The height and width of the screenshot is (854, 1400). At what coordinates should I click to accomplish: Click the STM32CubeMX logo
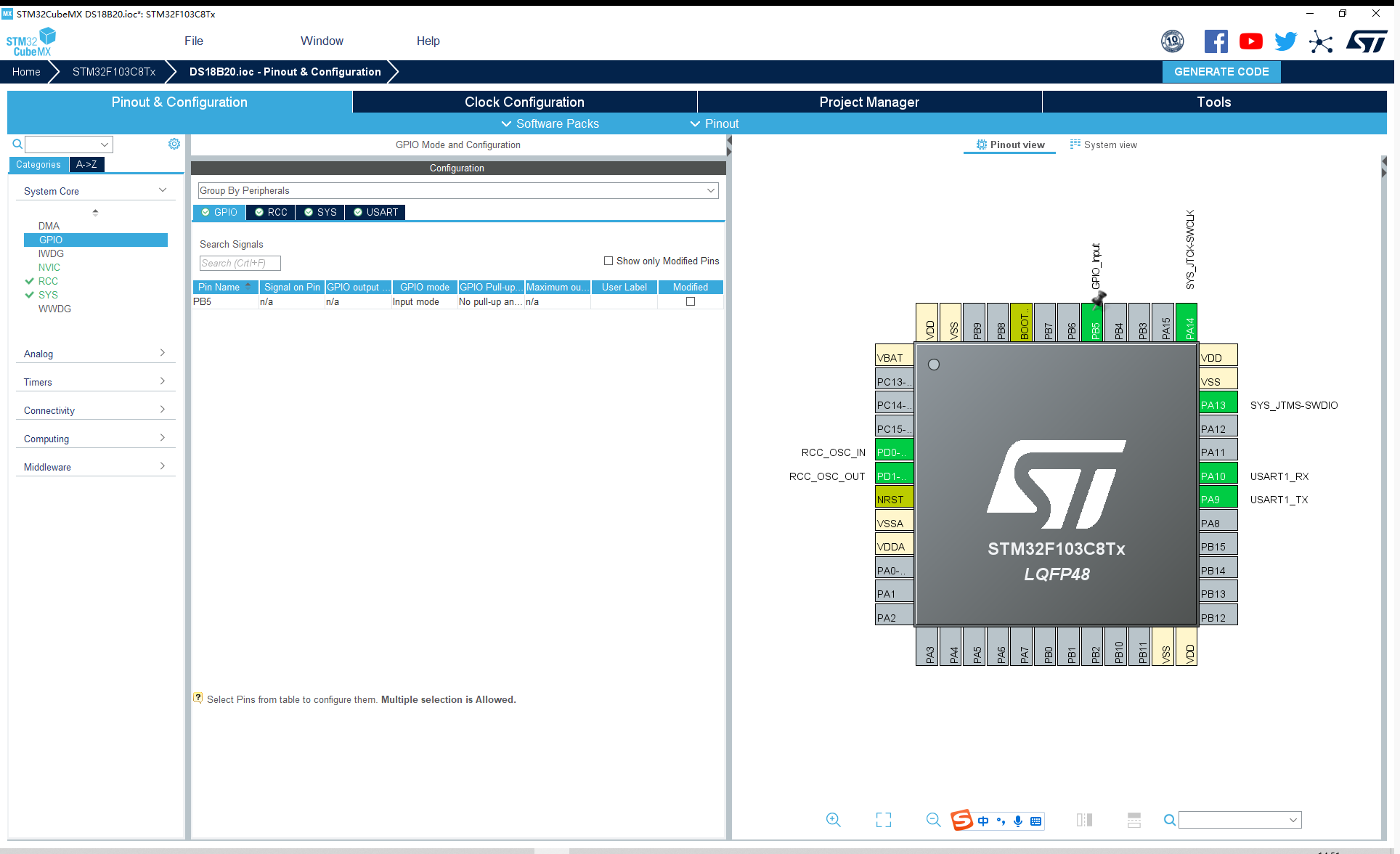pos(31,41)
